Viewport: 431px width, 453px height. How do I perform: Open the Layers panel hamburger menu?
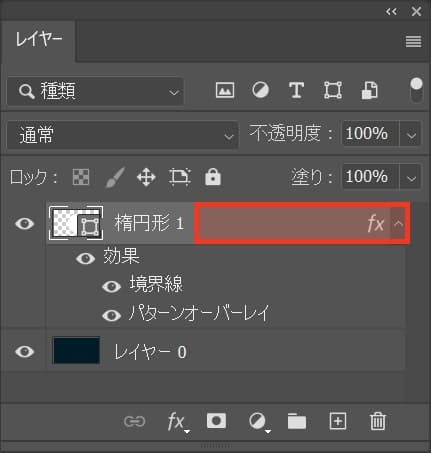coord(413,42)
